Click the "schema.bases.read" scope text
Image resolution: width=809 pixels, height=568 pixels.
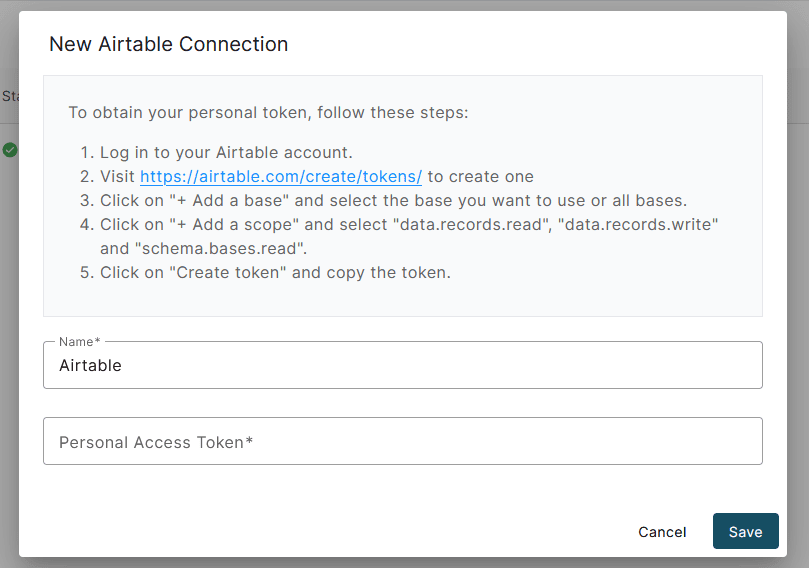click(219, 249)
